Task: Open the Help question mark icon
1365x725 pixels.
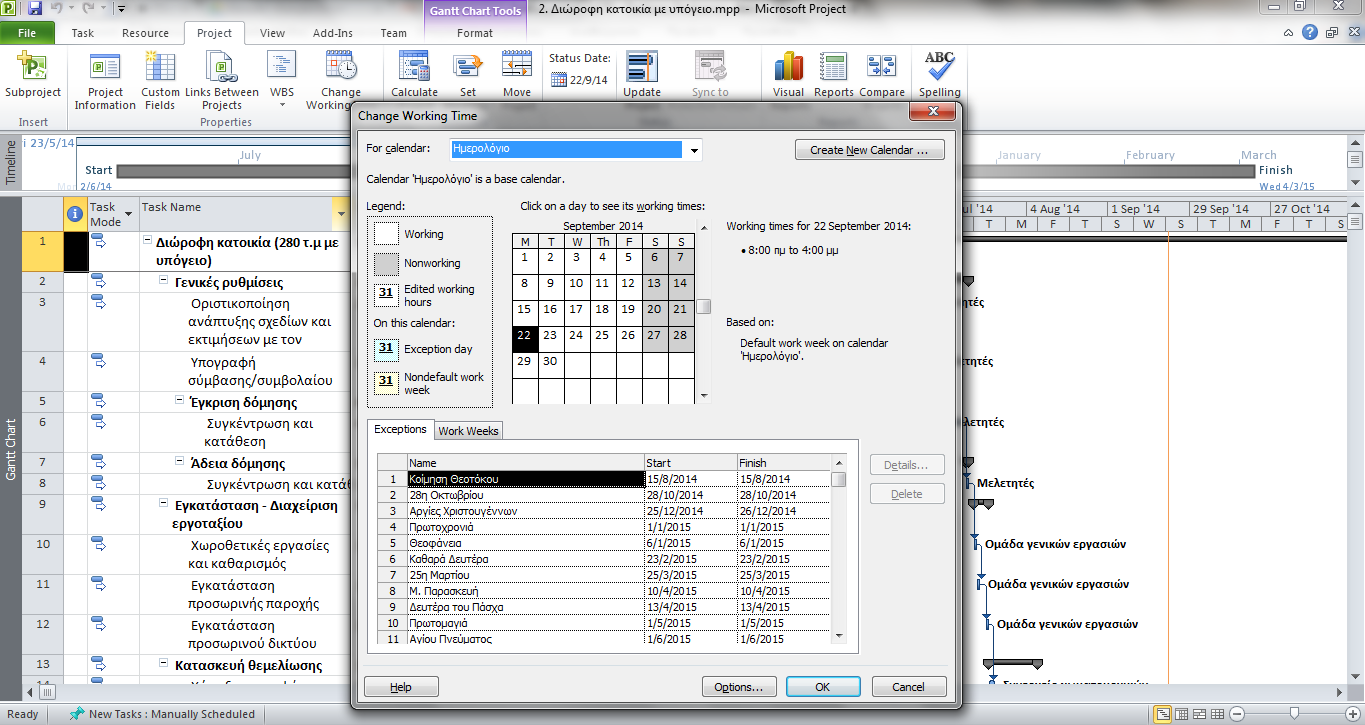Action: coord(1309,33)
